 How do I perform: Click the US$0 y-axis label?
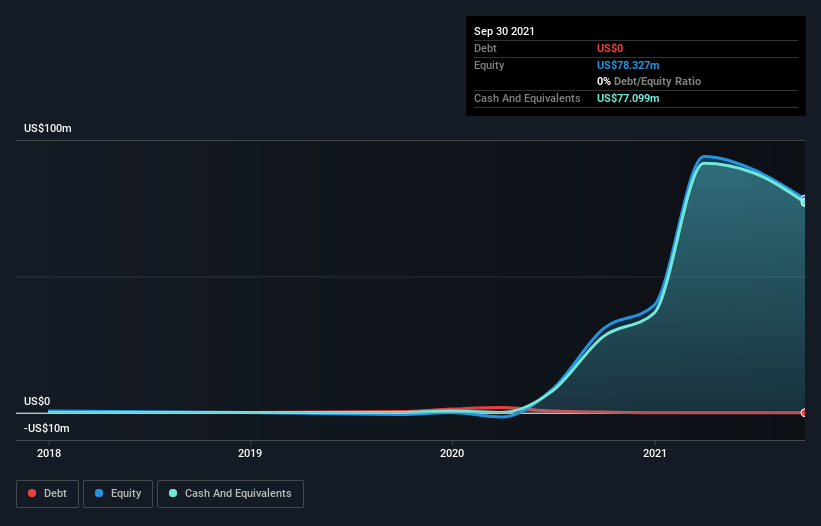click(x=37, y=401)
